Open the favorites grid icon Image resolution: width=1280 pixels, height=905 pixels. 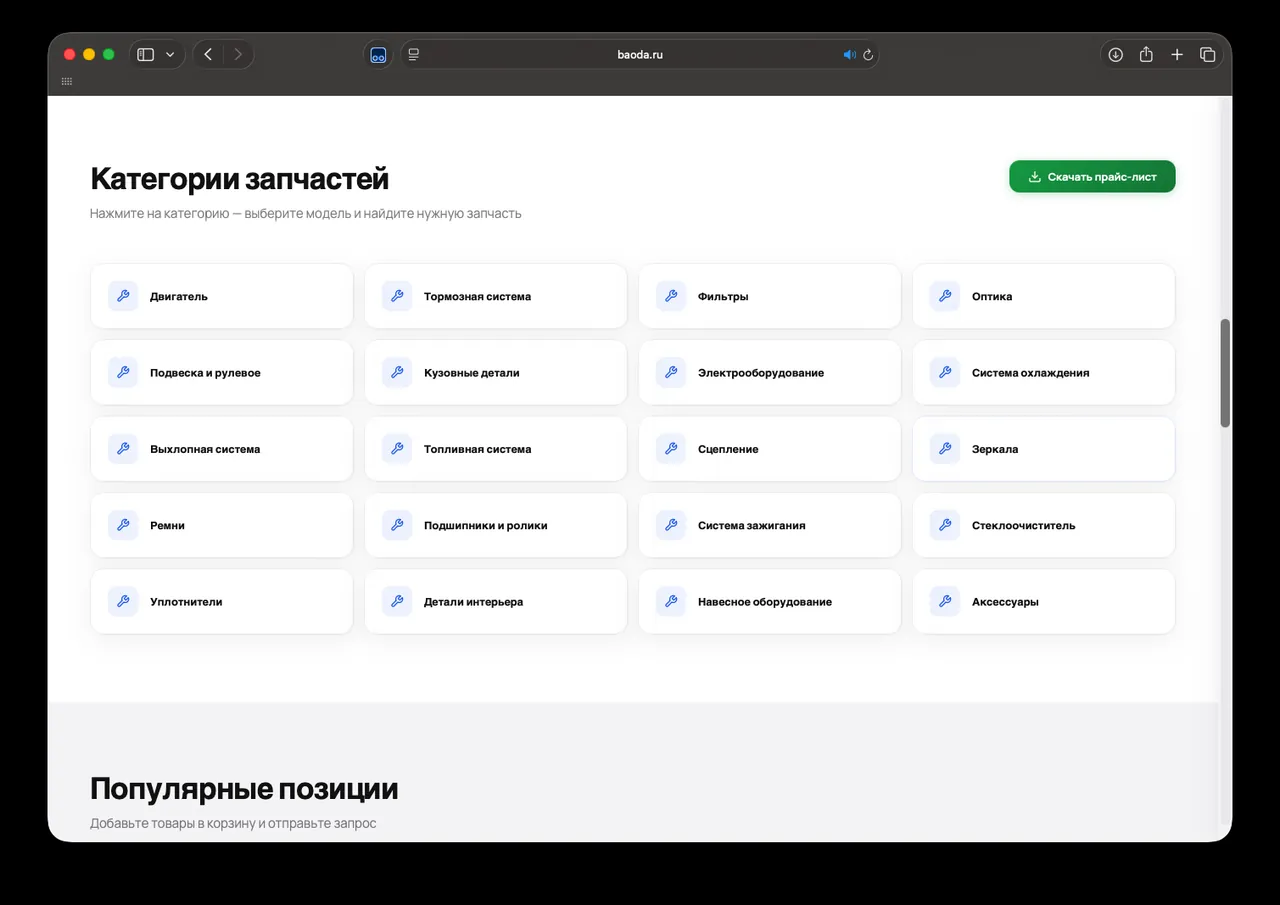point(67,82)
